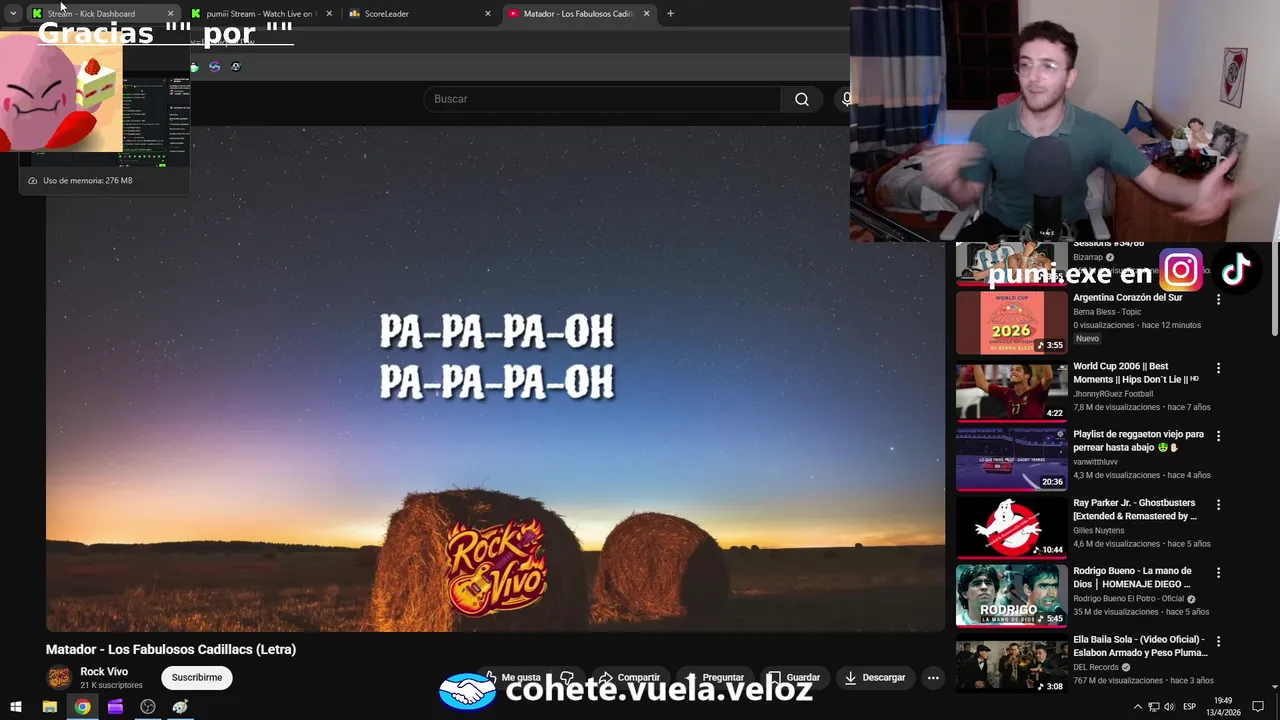Click the magnifying glass search button
1280x720 pixels.
pyautogui.click(x=802, y=99)
